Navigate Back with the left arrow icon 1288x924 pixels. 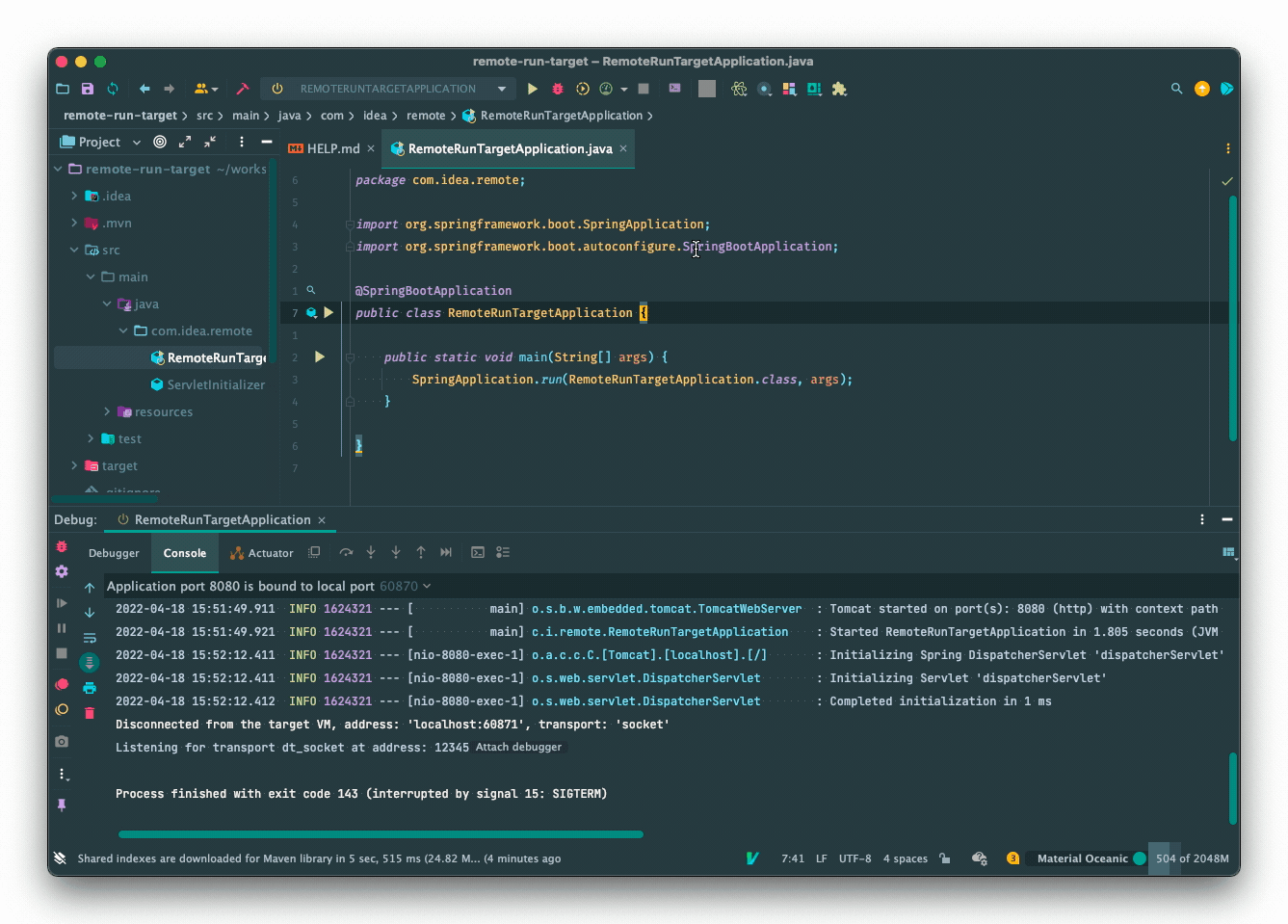pos(145,89)
